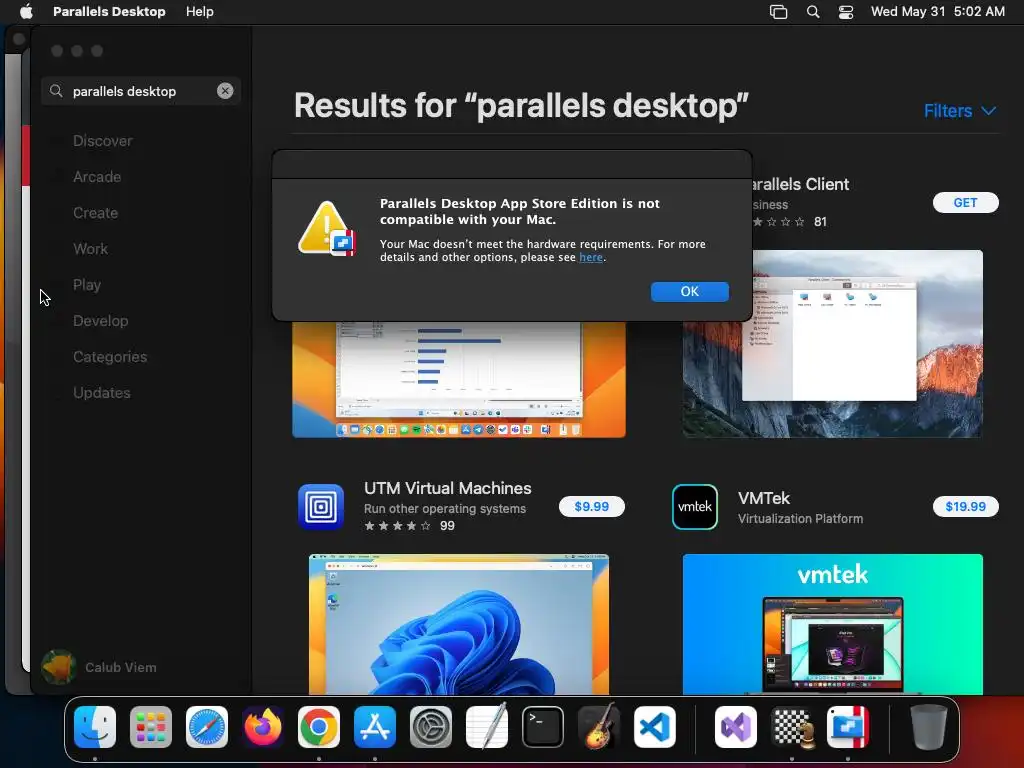Open the Apple menu
This screenshot has width=1024, height=768.
click(26, 12)
